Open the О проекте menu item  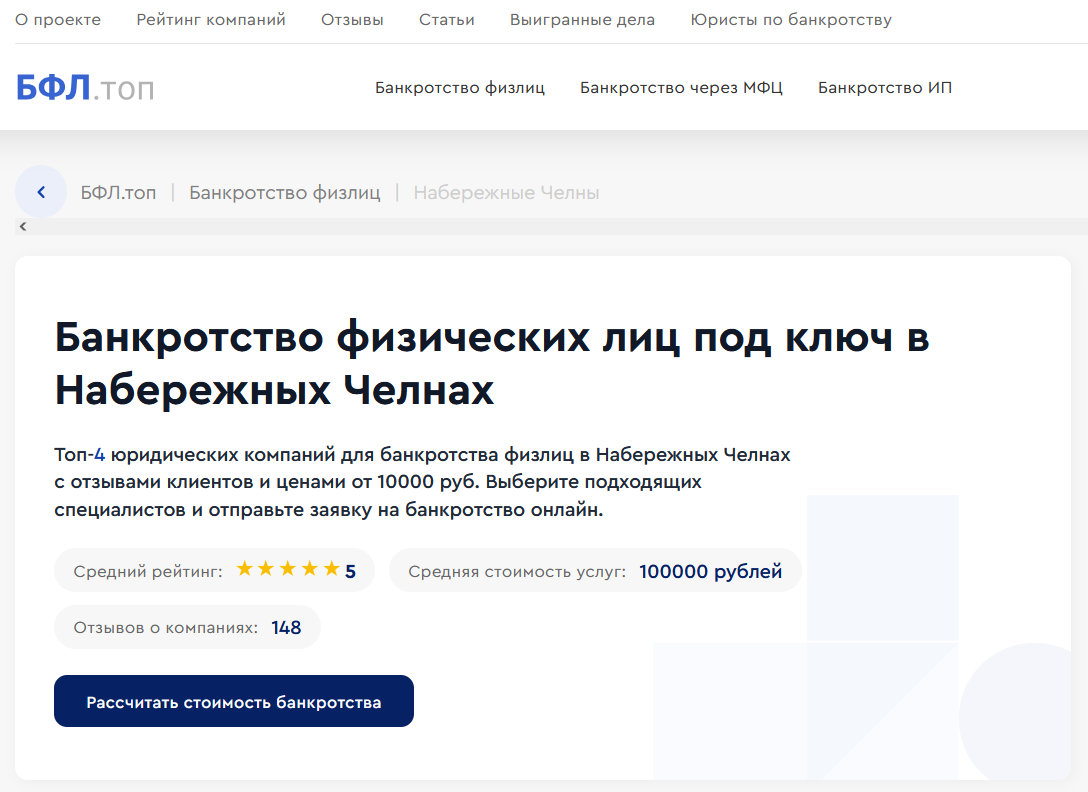pos(58,20)
